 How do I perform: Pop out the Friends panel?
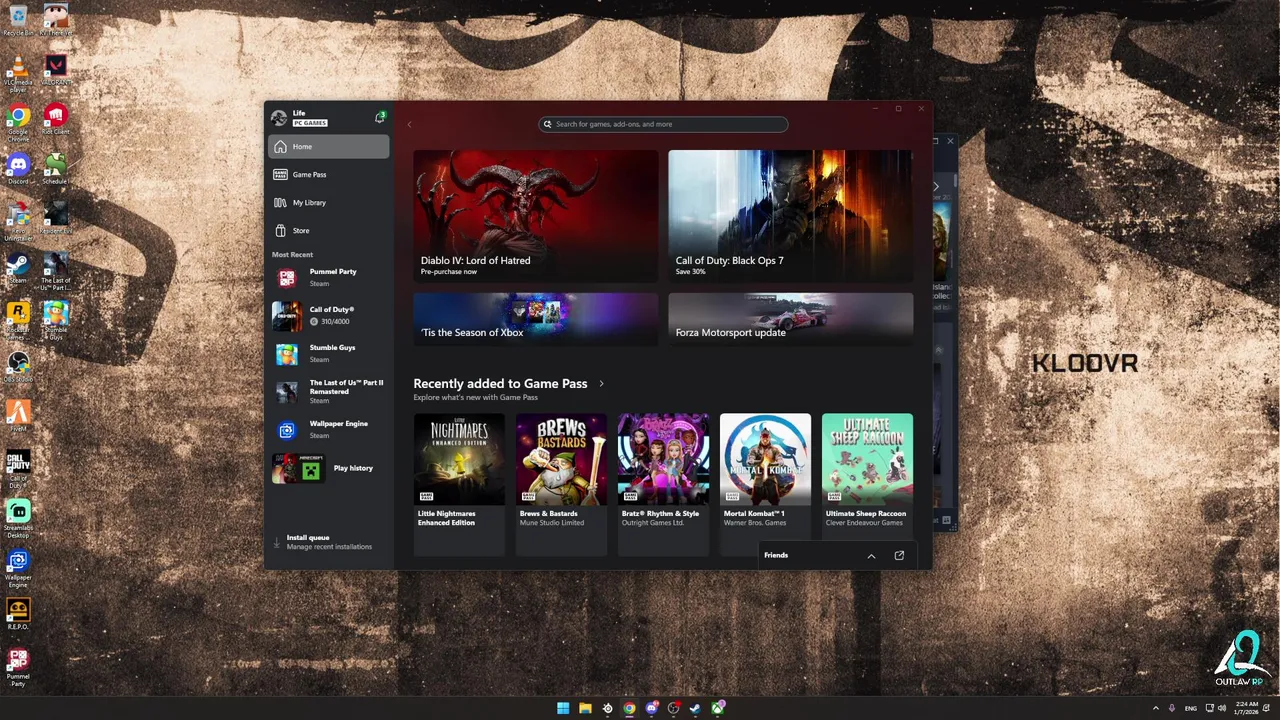(x=899, y=556)
